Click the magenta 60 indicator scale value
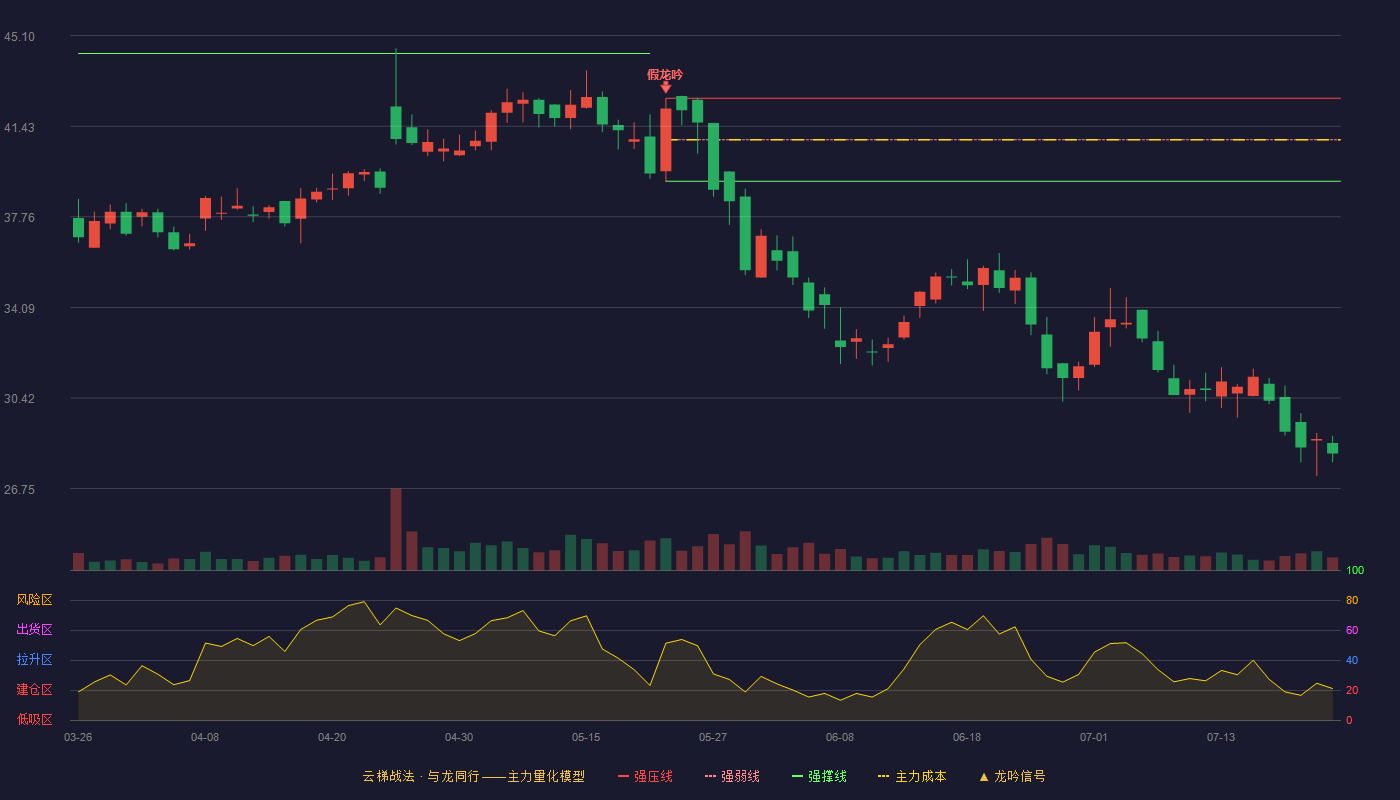The width and height of the screenshot is (1400, 800). pyautogui.click(x=1352, y=630)
